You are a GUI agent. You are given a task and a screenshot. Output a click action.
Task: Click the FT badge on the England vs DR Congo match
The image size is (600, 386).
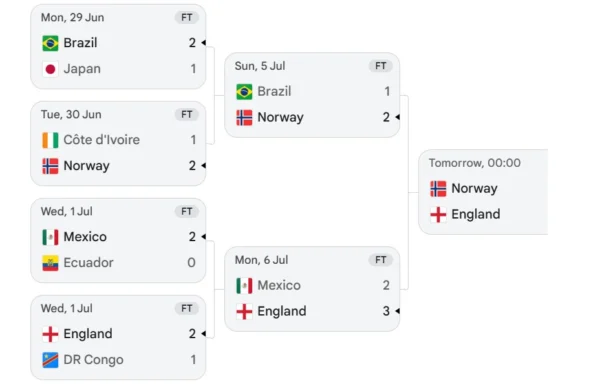pos(186,308)
